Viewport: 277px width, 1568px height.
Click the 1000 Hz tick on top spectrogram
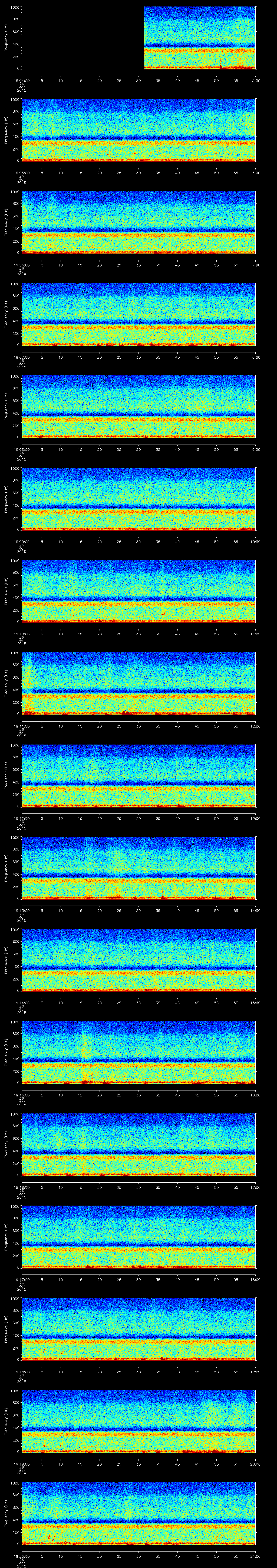click(x=14, y=7)
